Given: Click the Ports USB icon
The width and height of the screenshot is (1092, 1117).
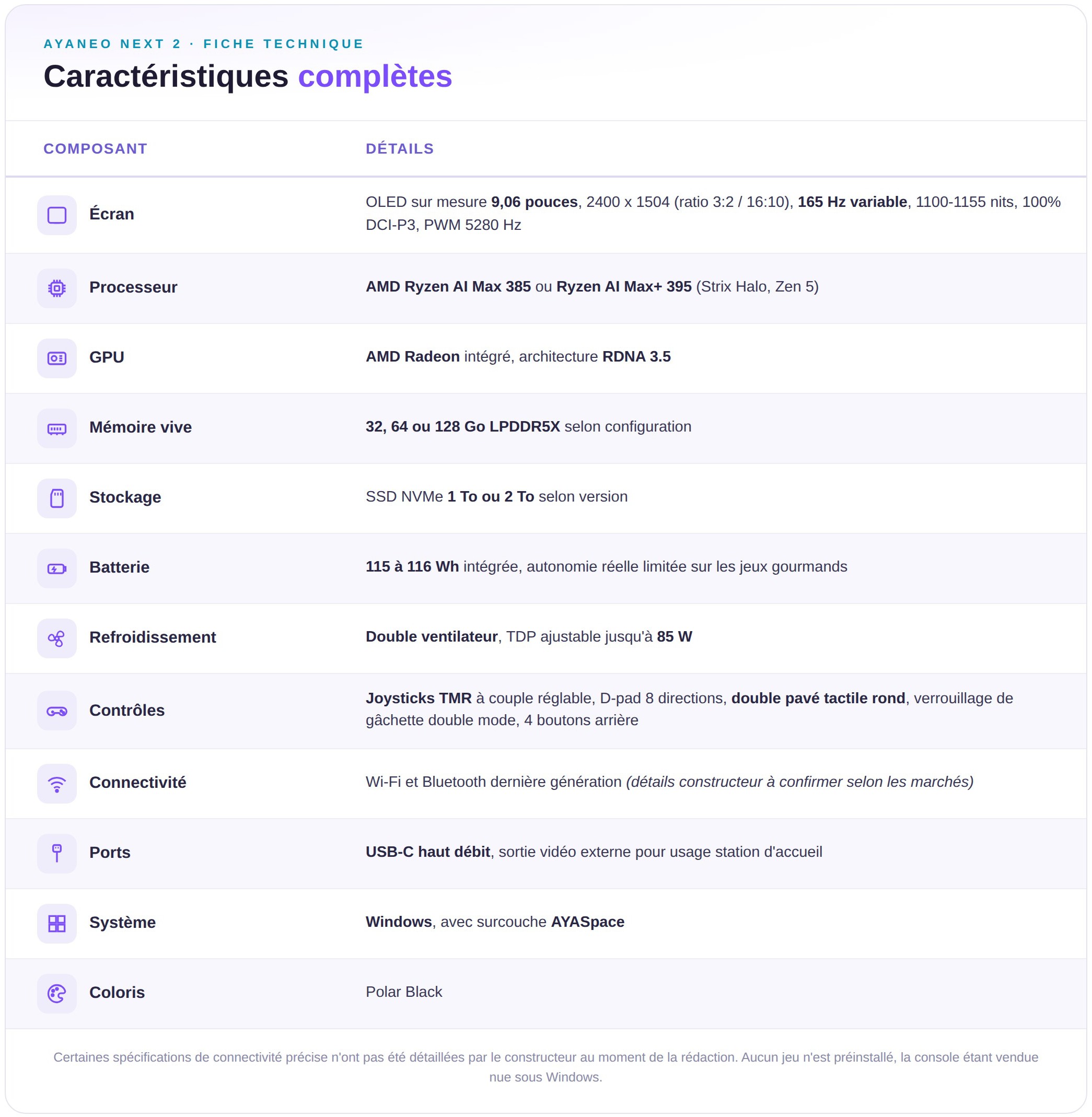Looking at the screenshot, I should (x=57, y=853).
